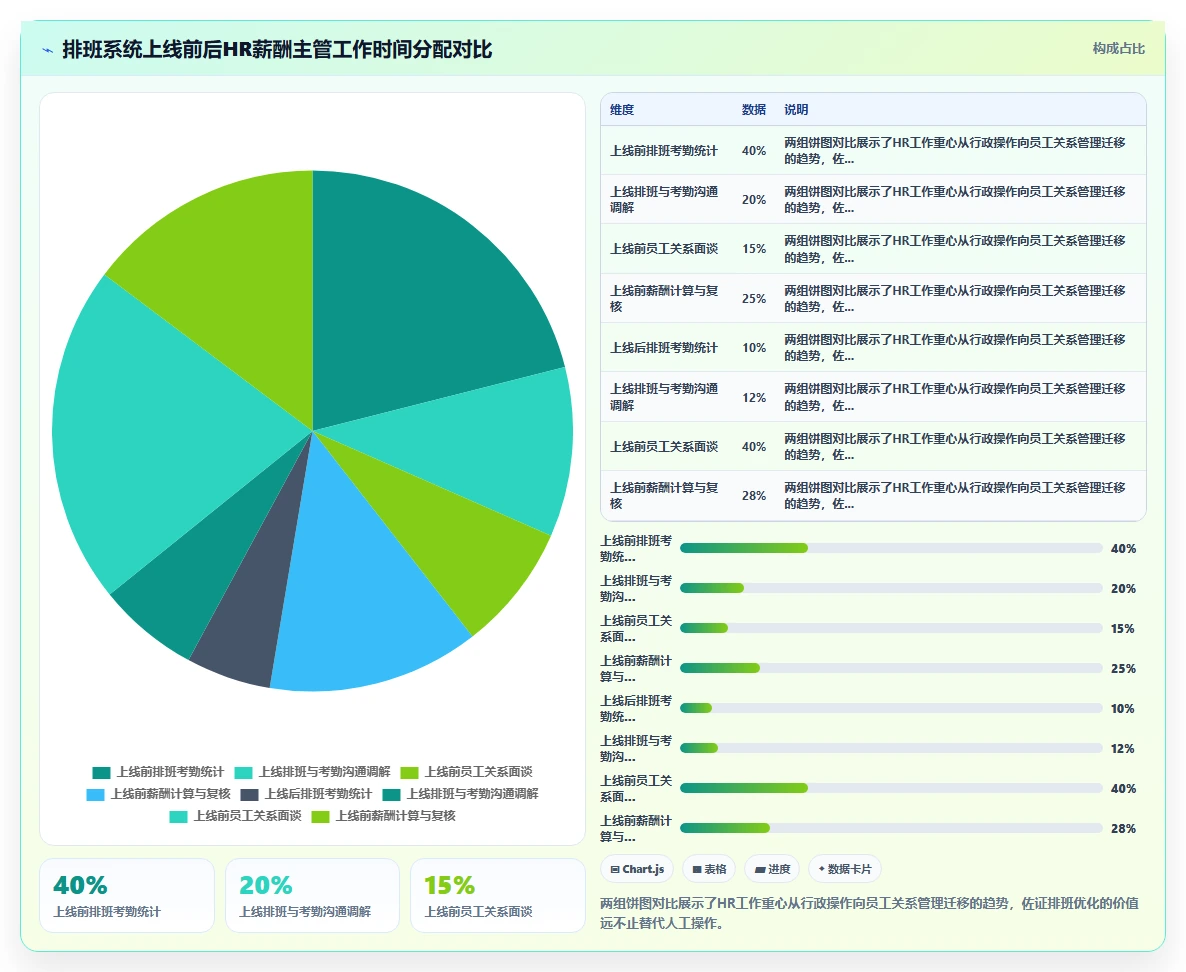
Task: Click the 上线前排班考勤… progress bar at 40%
Action: [891, 548]
